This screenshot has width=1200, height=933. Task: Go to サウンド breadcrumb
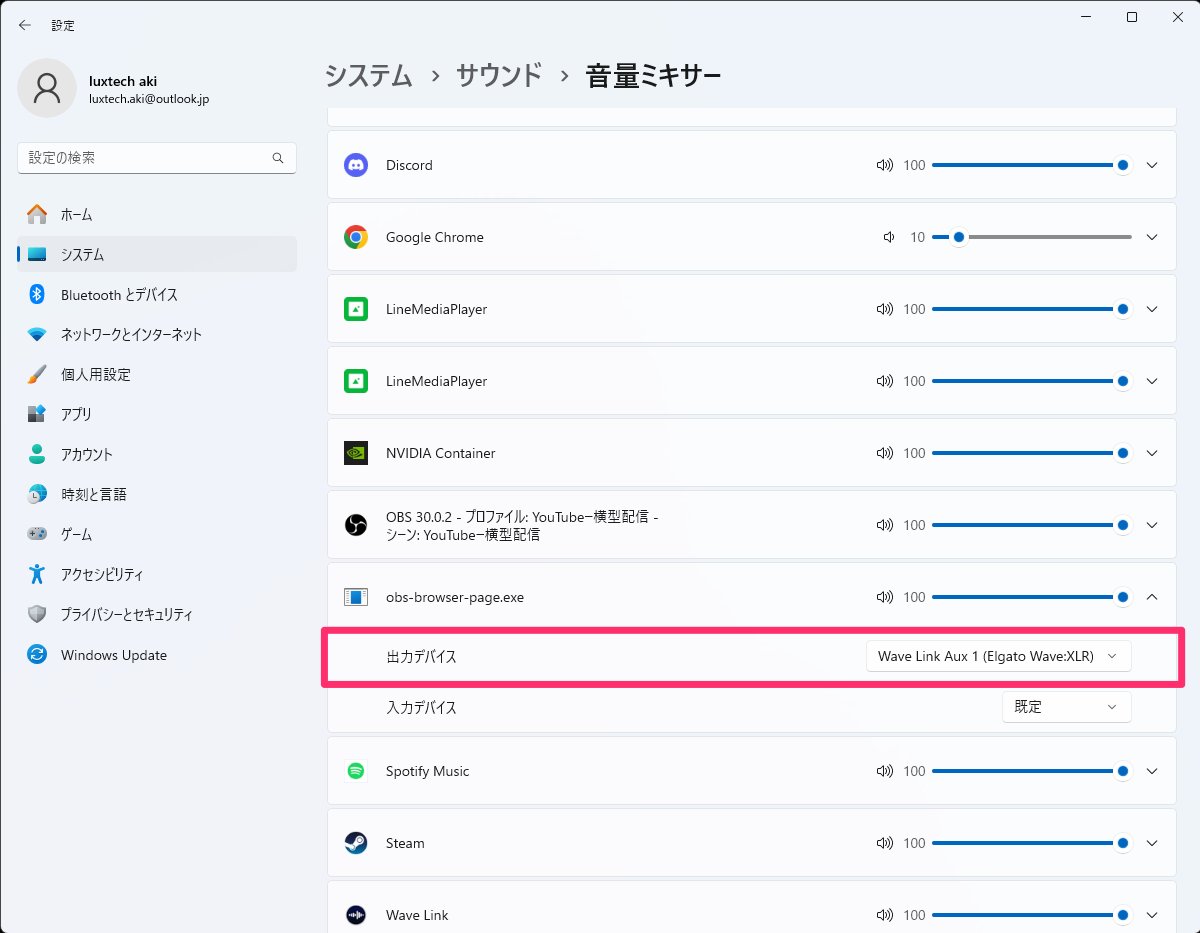499,76
